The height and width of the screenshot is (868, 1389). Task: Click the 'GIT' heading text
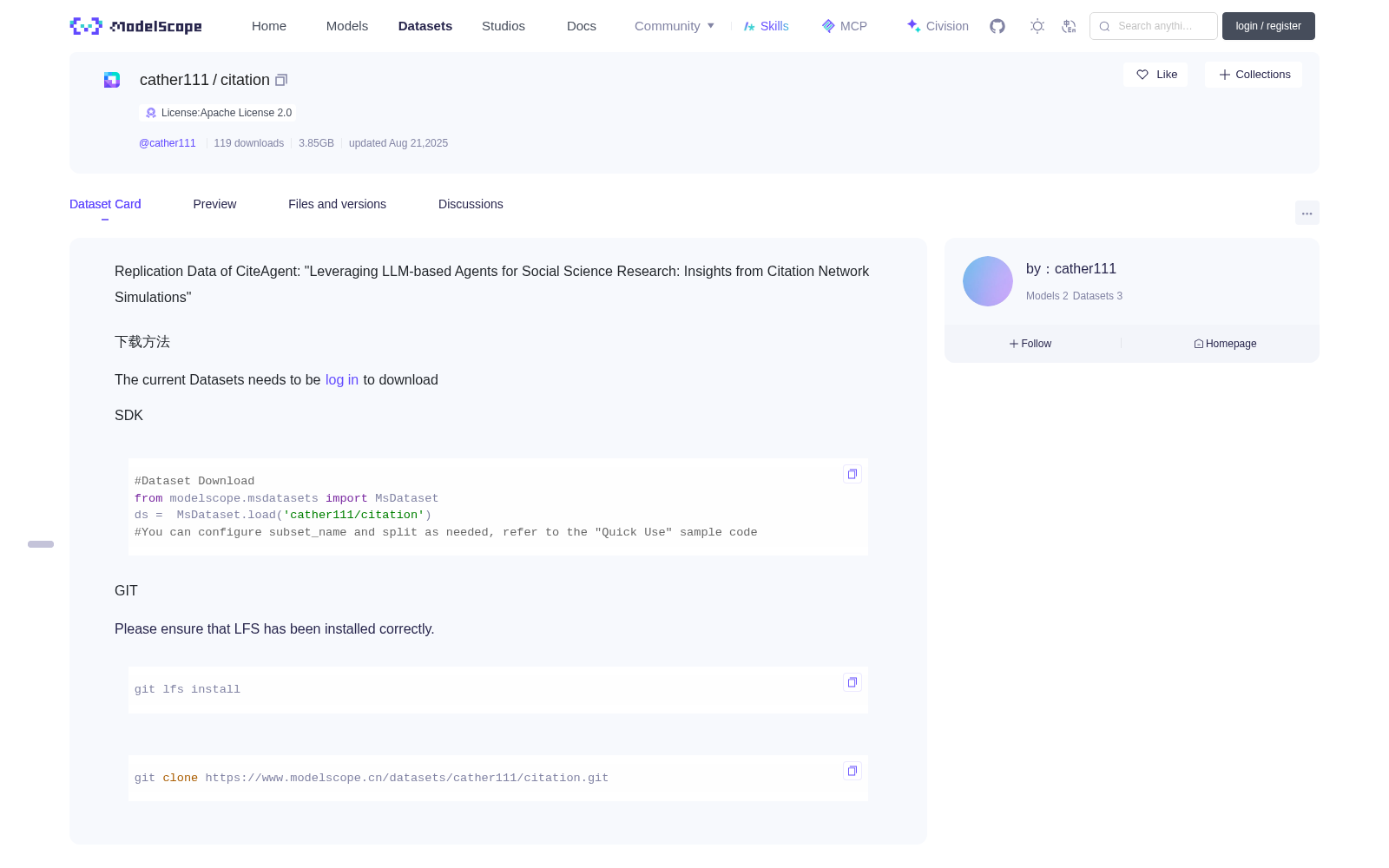(126, 590)
